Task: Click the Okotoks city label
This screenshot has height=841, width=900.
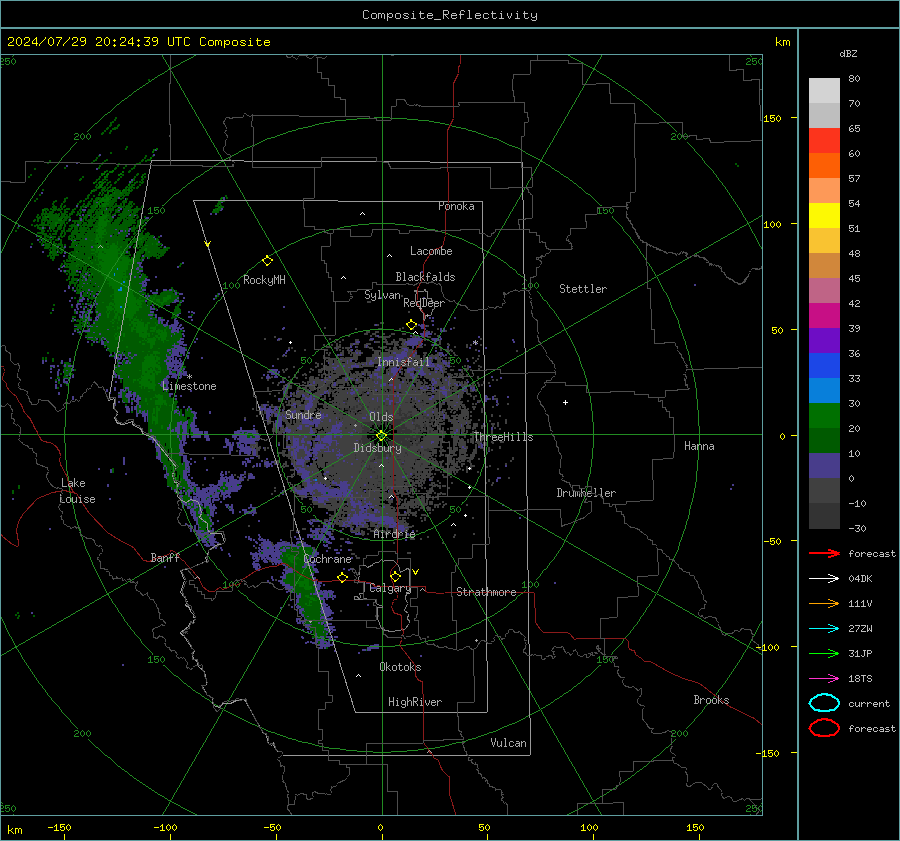Action: pyautogui.click(x=400, y=667)
